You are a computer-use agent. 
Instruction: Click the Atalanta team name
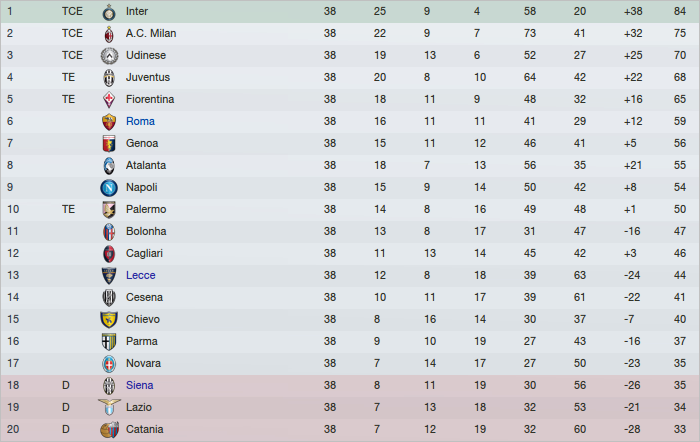[x=146, y=165]
